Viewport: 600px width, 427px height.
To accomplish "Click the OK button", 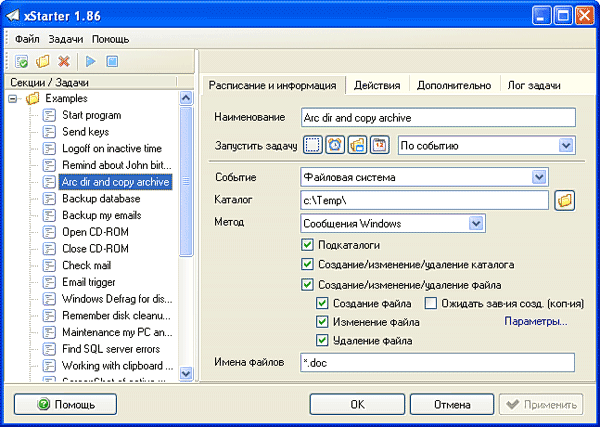I will pyautogui.click(x=357, y=404).
